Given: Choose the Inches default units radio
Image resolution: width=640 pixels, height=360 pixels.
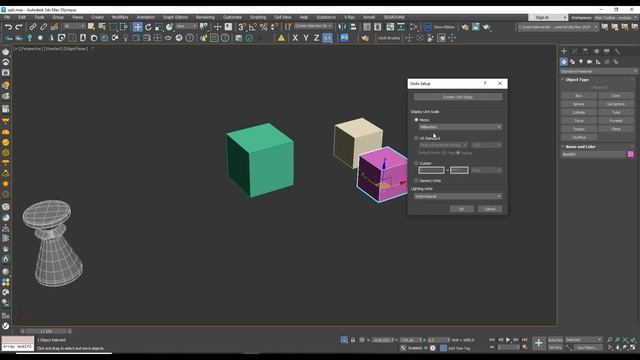Looking at the screenshot, I should point(458,153).
